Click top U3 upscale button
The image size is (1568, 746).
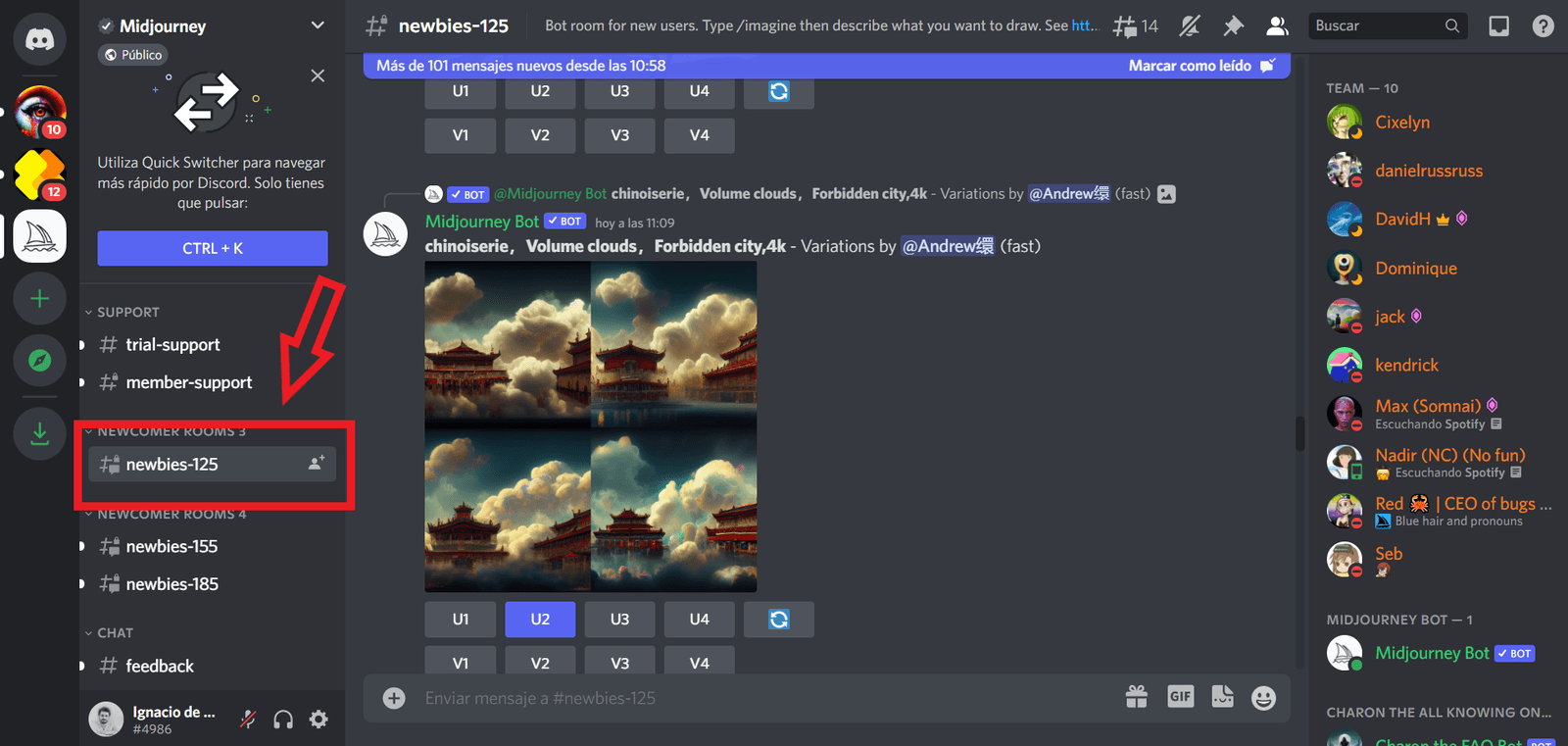pyautogui.click(x=619, y=91)
